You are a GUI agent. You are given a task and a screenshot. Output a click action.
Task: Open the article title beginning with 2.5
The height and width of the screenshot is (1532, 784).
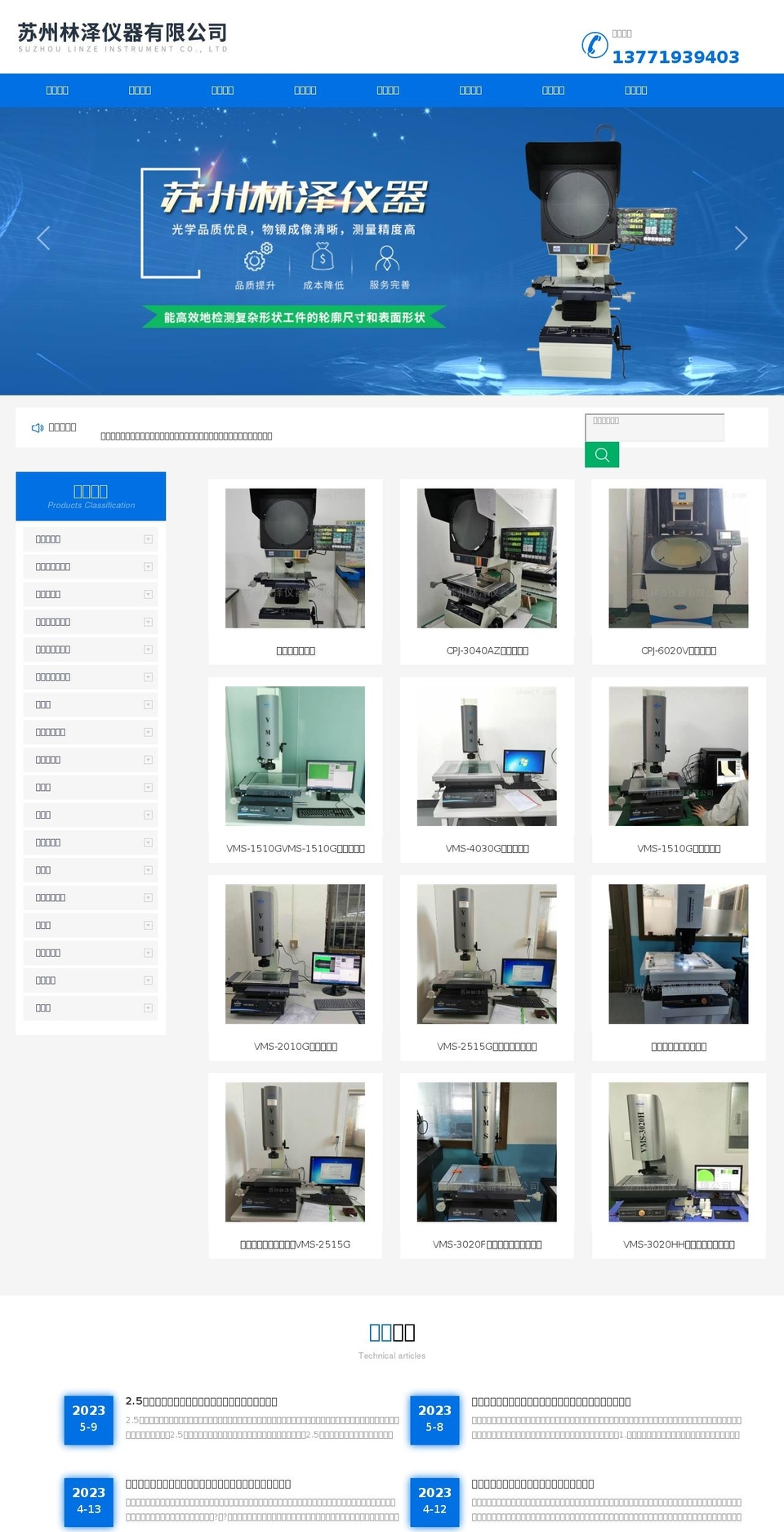pos(202,1401)
